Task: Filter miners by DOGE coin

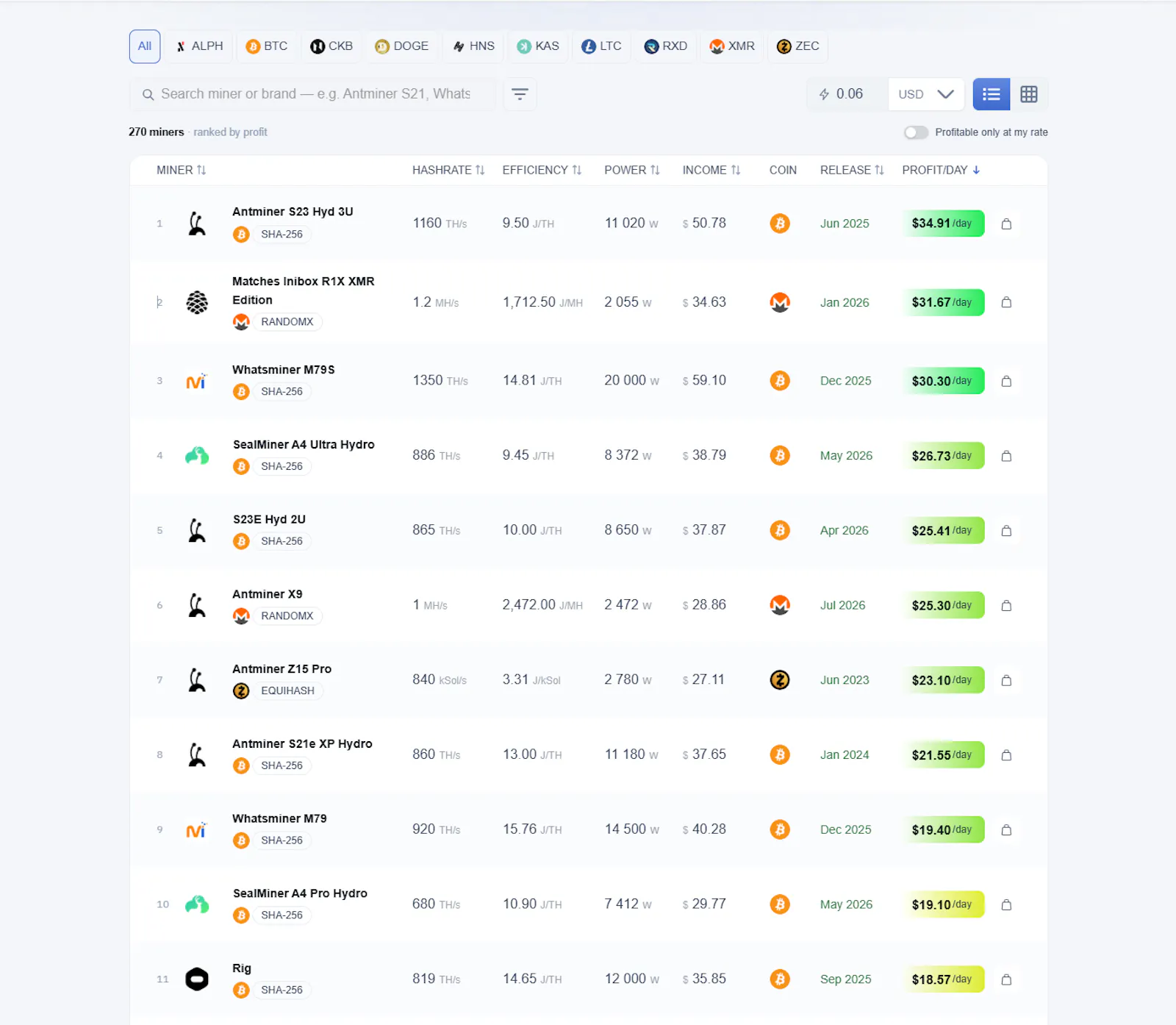Action: (402, 46)
